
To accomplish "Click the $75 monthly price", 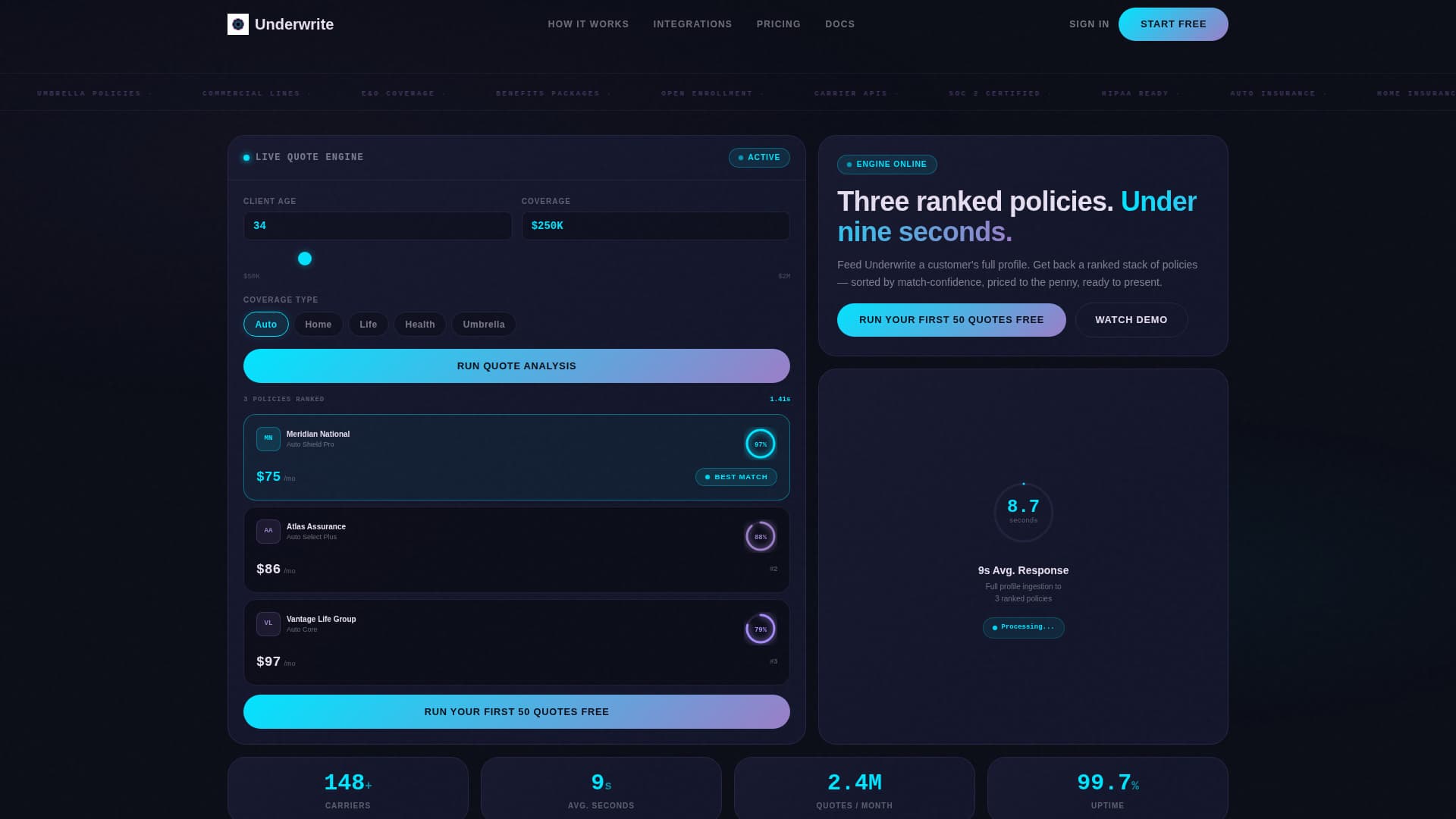I will pyautogui.click(x=268, y=477).
